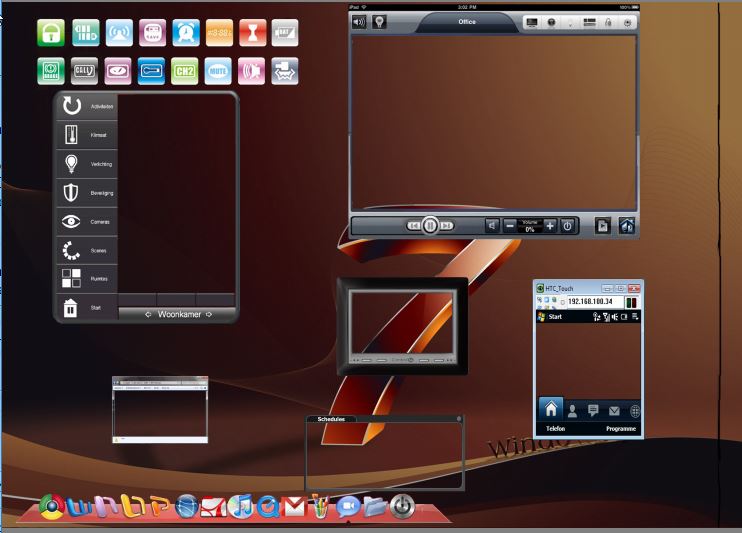Viewport: 742px width, 533px height.
Task: Mute audio with speaker button beside volume
Action: pyautogui.click(x=492, y=226)
